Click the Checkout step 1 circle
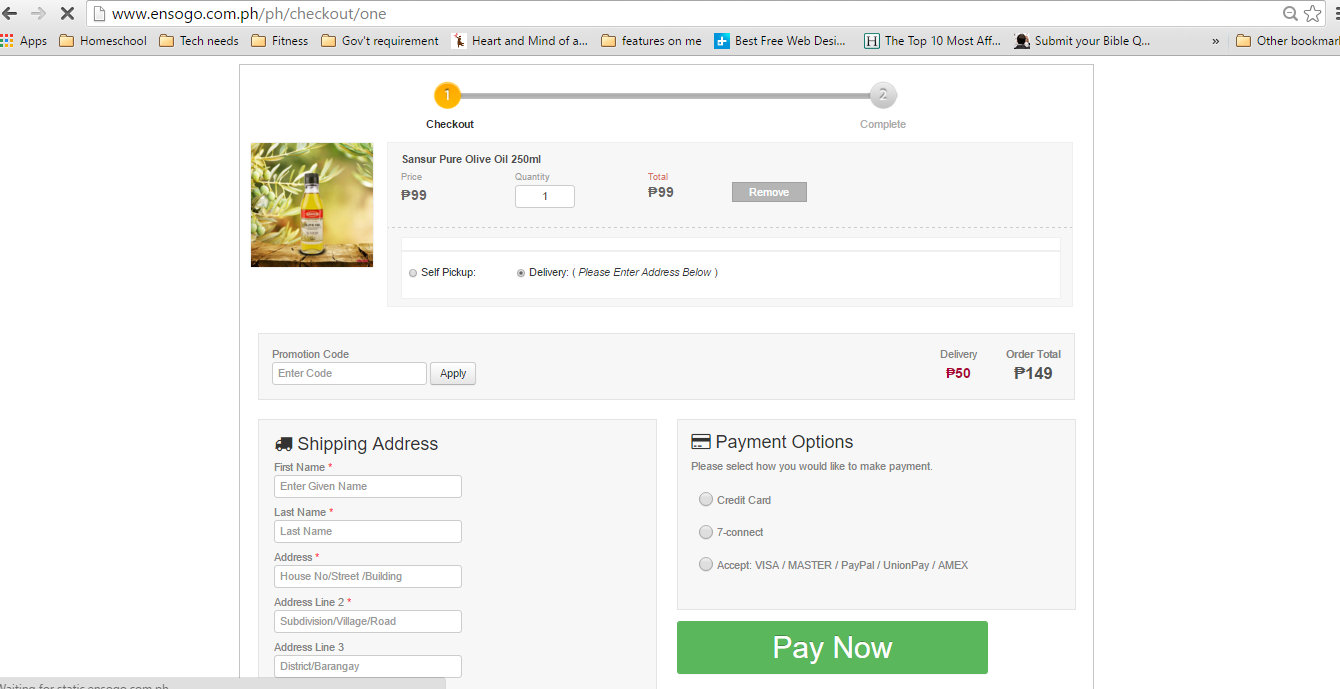Viewport: 1340px width, 689px height. point(447,96)
